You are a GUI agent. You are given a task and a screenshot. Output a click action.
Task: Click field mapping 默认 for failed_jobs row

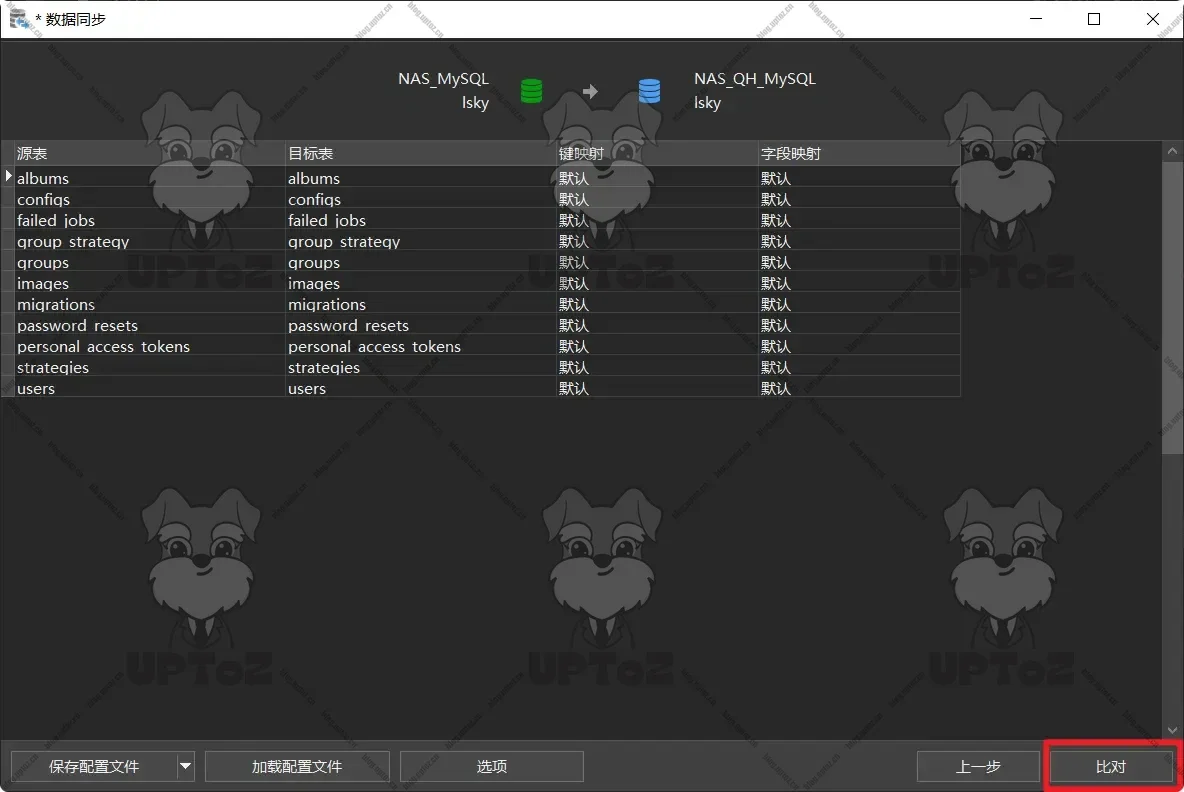(x=859, y=220)
